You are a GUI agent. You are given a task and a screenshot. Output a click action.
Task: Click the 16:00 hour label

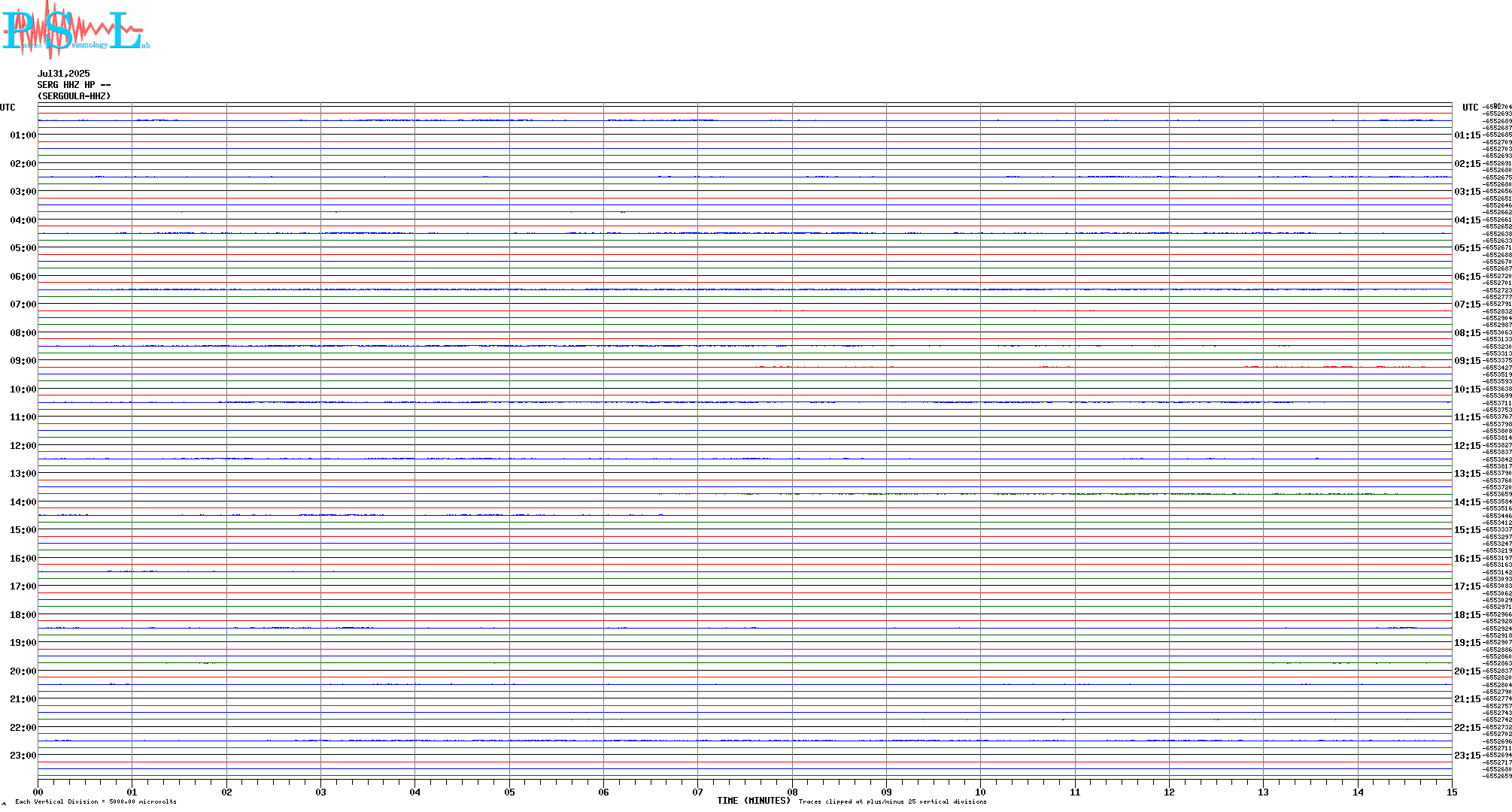point(23,559)
